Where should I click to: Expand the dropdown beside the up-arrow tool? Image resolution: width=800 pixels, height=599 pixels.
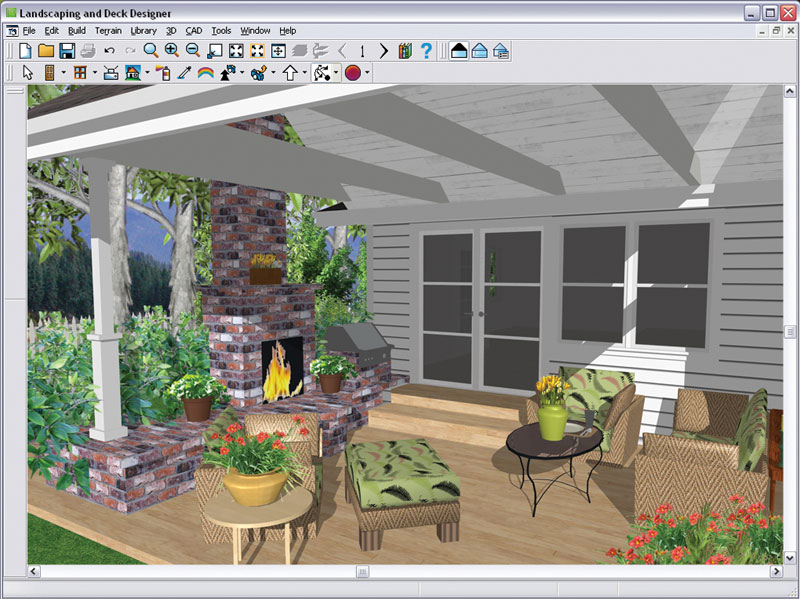click(305, 73)
